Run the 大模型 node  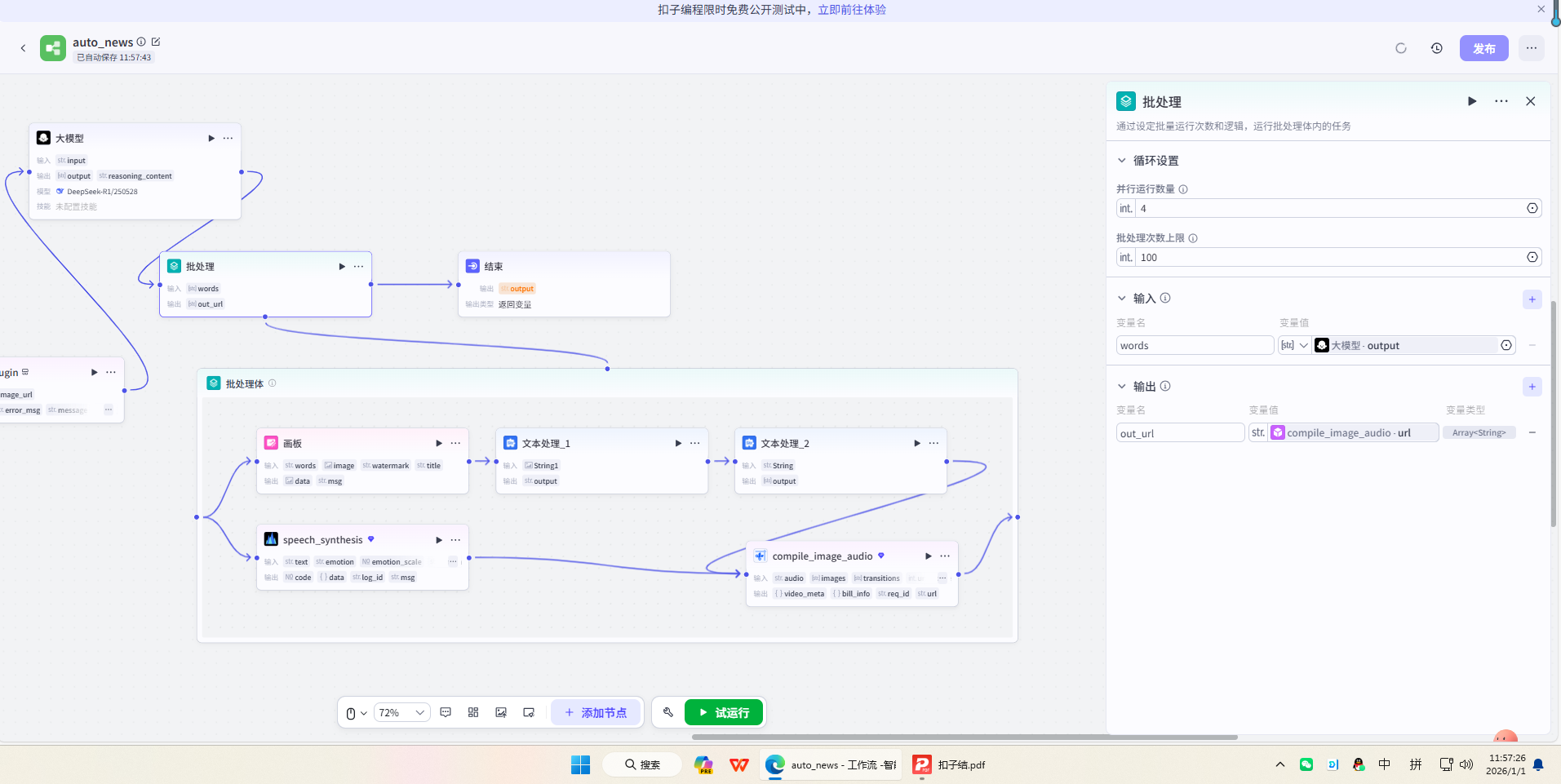pyautogui.click(x=211, y=138)
